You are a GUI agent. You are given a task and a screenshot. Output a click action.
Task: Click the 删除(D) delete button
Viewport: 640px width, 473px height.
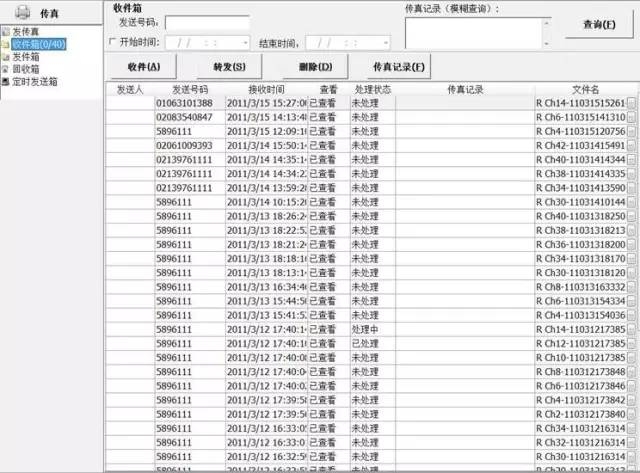coord(308,67)
